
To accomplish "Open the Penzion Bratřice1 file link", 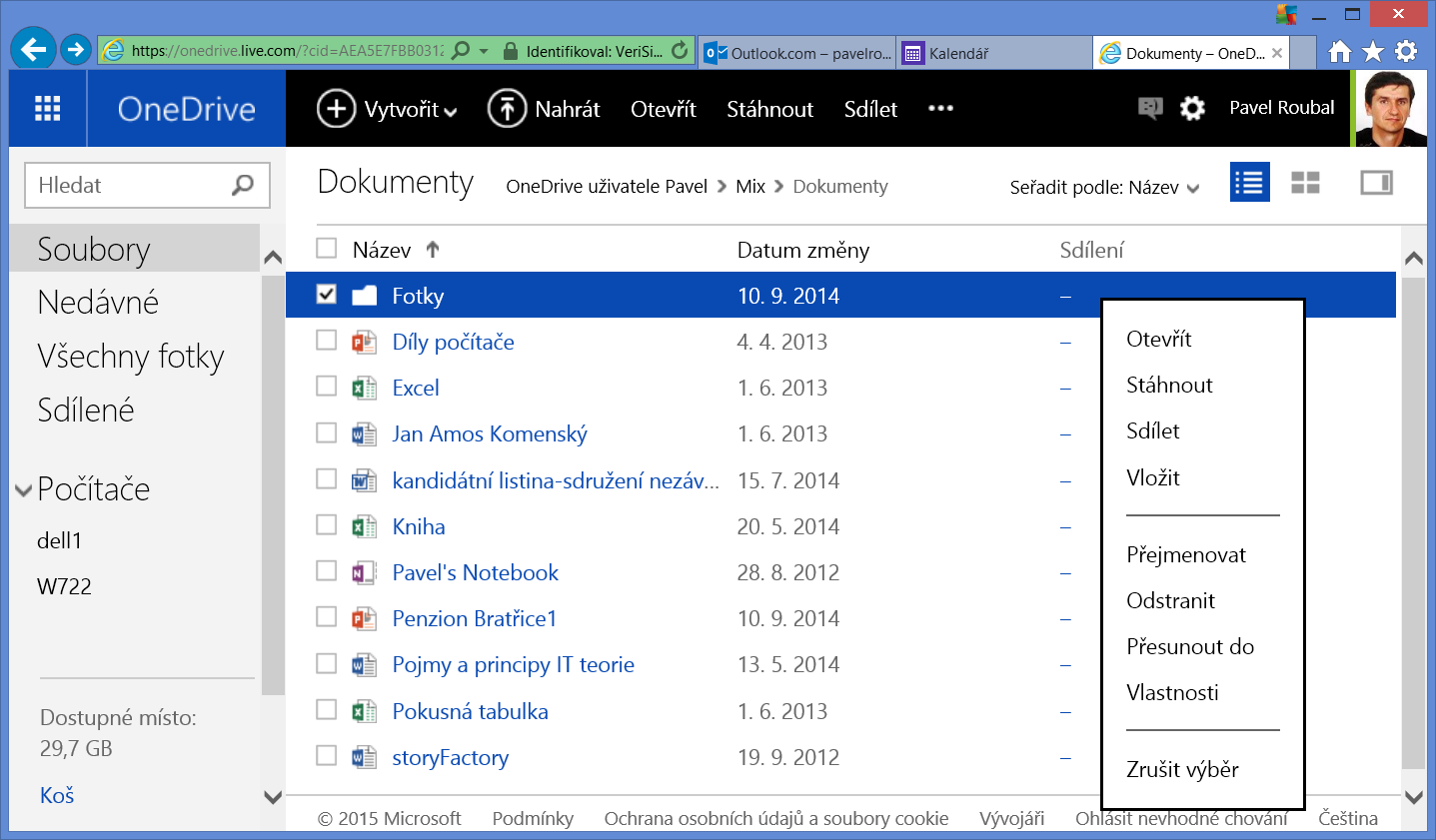I will click(475, 618).
